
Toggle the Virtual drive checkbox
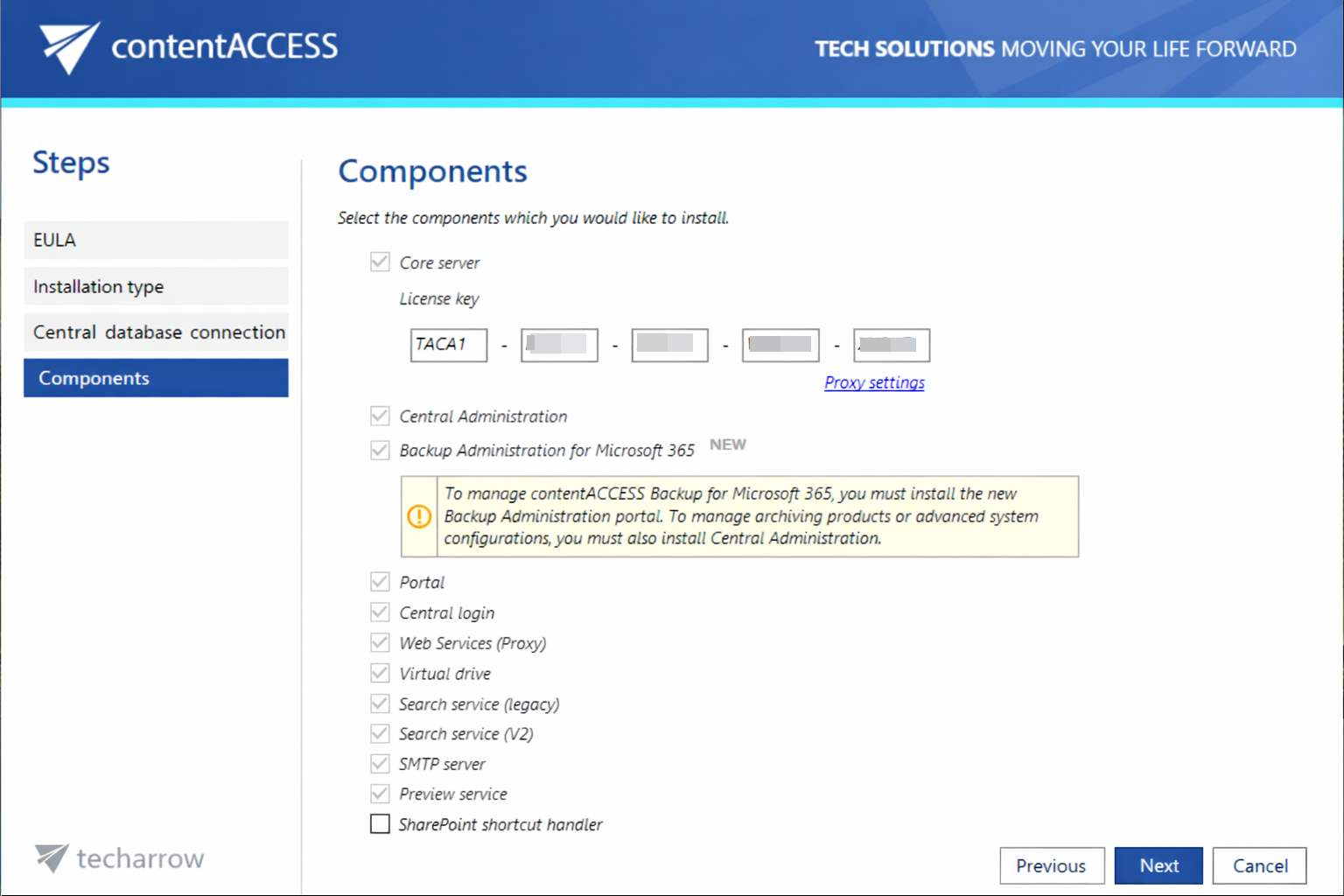[x=380, y=673]
